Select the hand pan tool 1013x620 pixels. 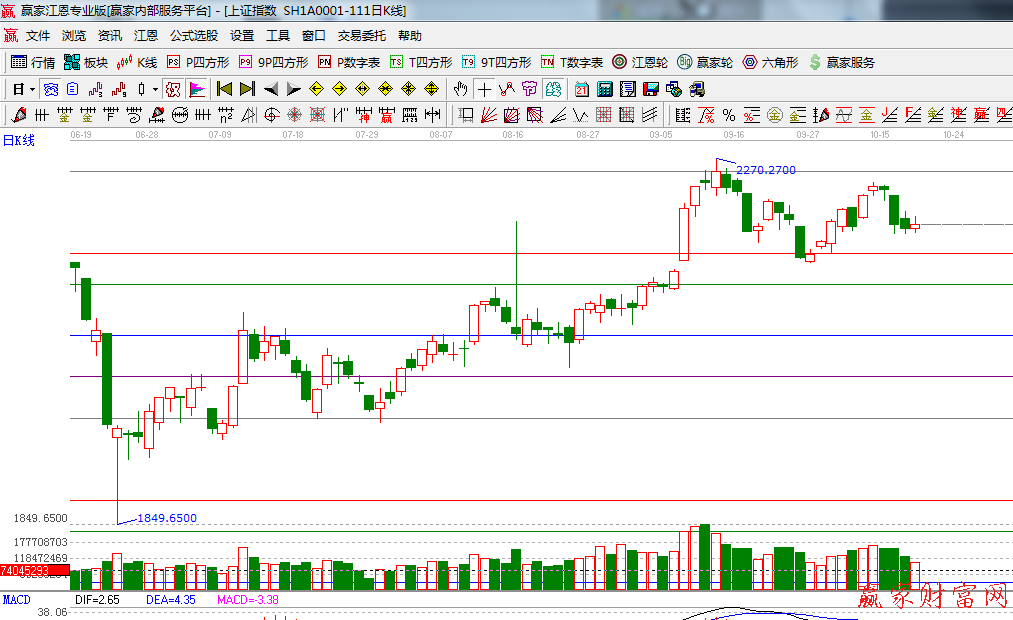tap(461, 89)
